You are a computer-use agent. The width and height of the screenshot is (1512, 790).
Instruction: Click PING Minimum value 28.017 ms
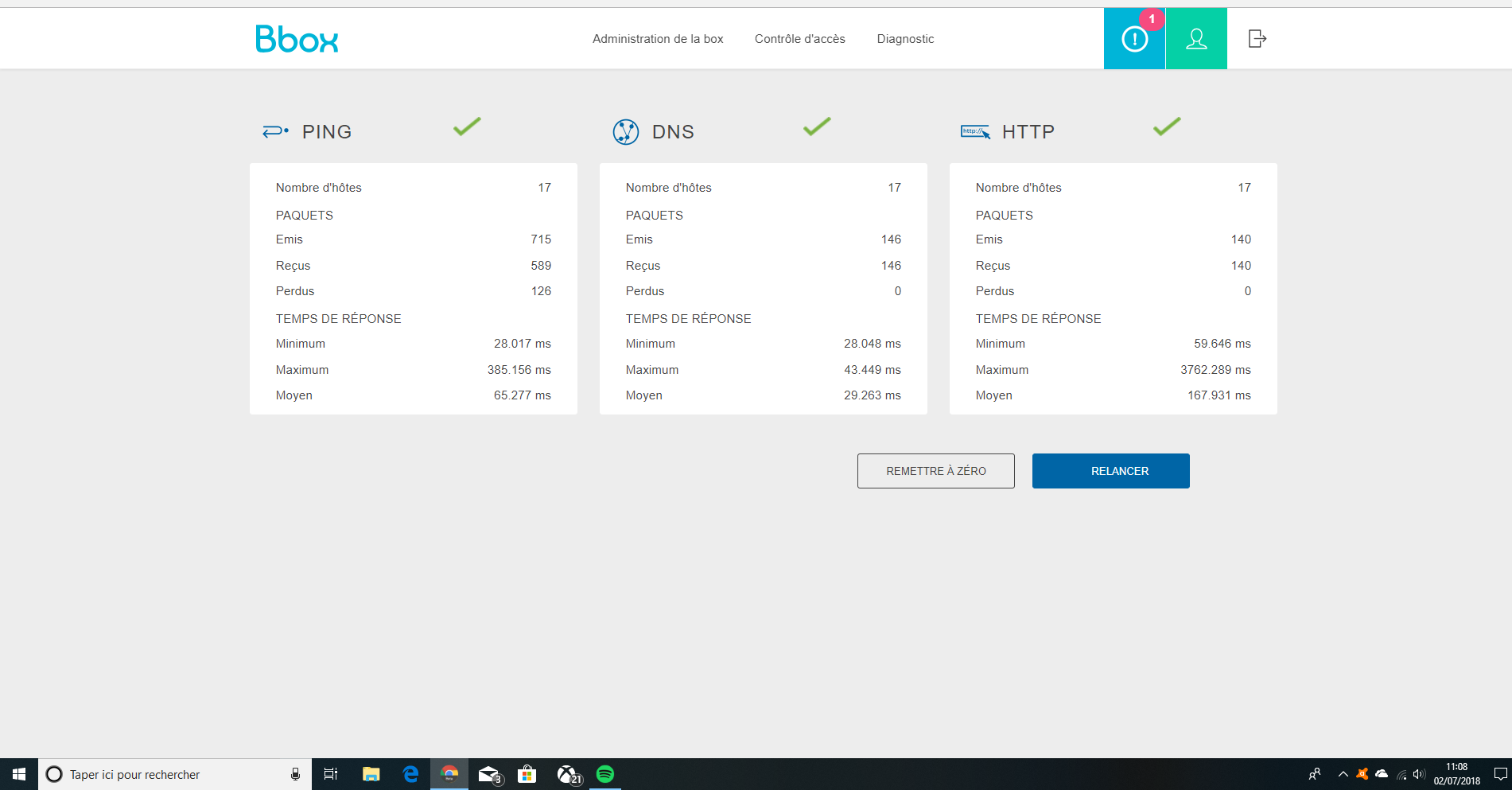[523, 344]
